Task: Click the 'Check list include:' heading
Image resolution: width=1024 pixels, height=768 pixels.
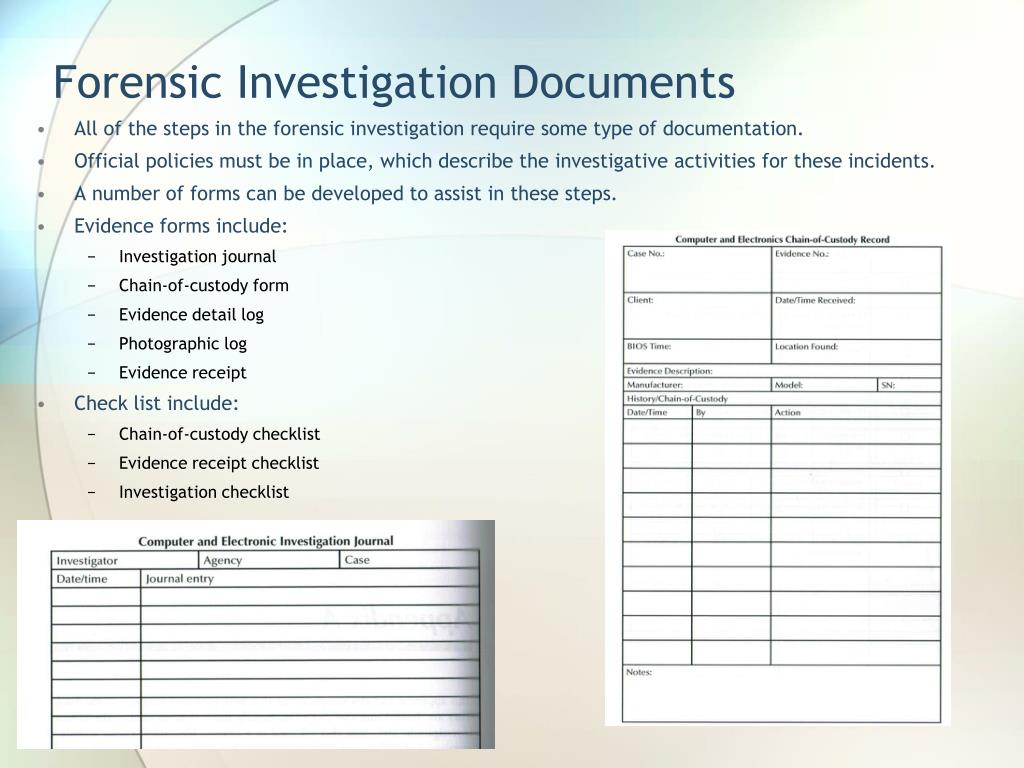Action: coord(156,403)
